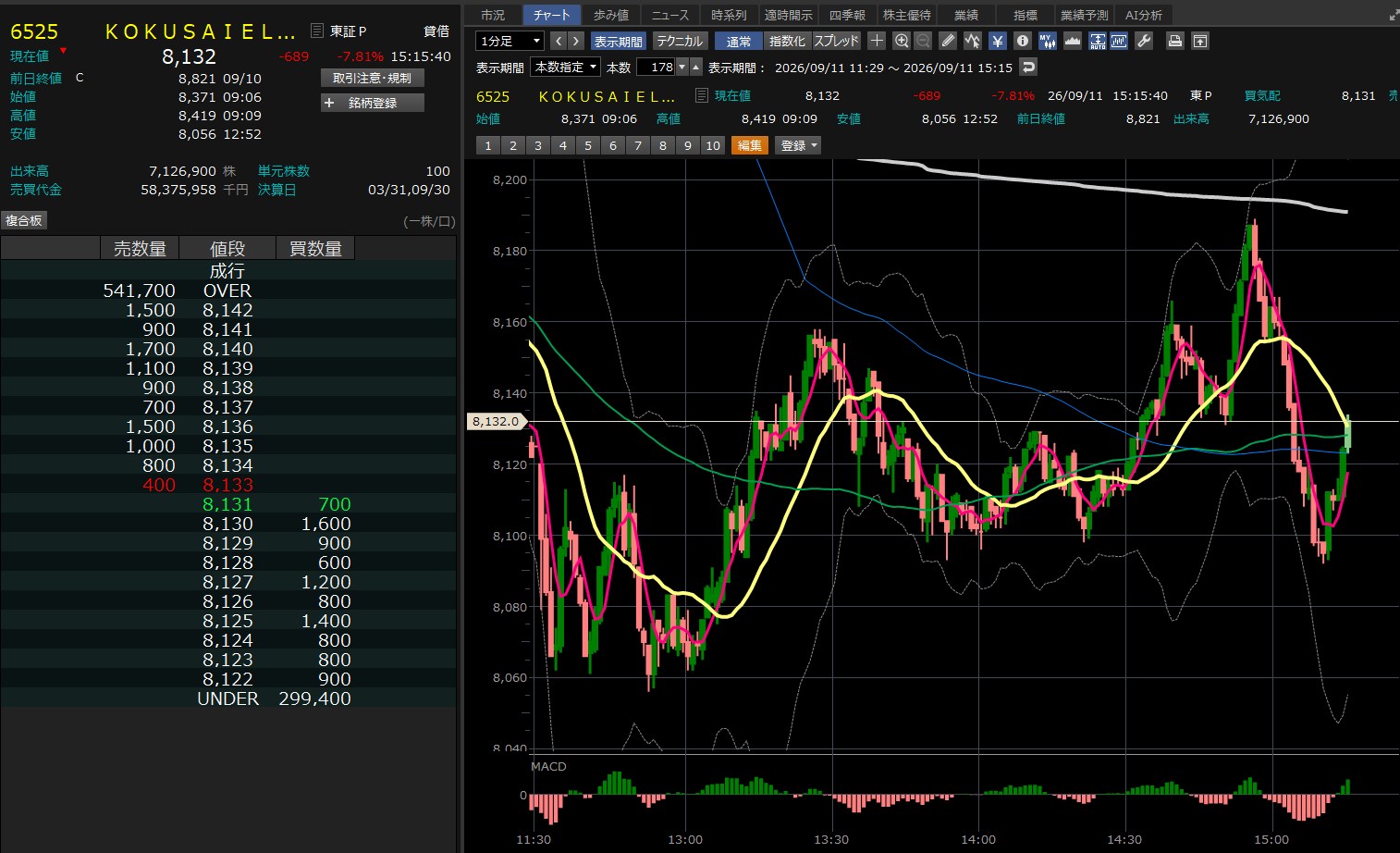Open the wrench chart settings icon

[x=1144, y=41]
